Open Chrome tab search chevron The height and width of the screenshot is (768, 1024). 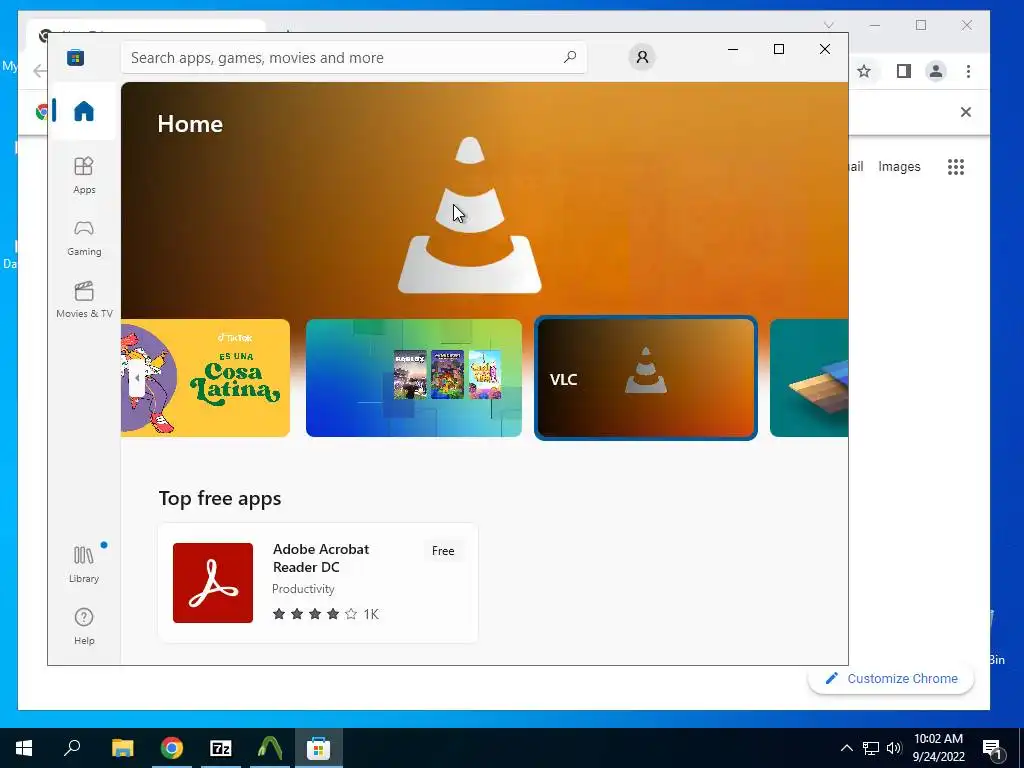coord(829,25)
